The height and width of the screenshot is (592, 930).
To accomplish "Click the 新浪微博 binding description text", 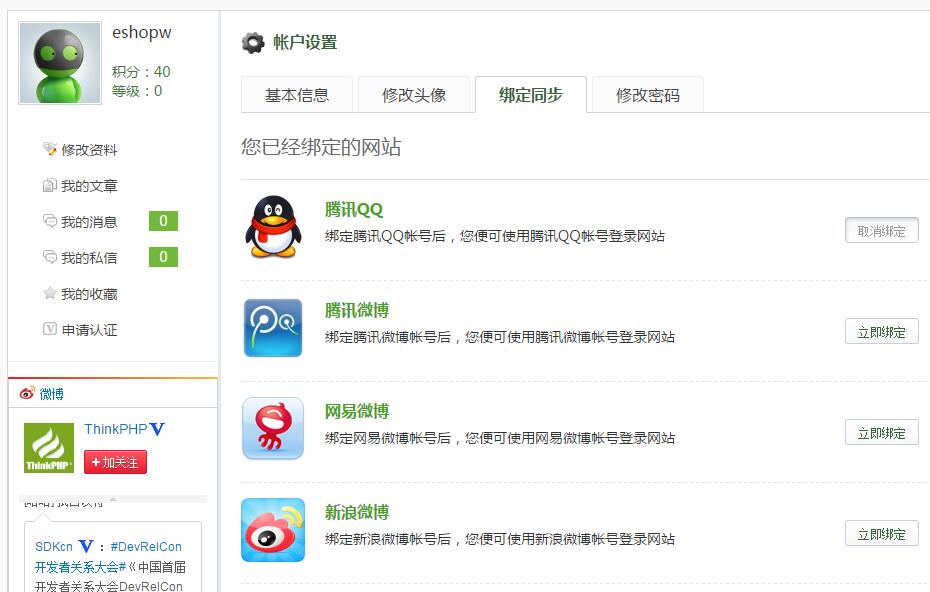I will click(500, 539).
